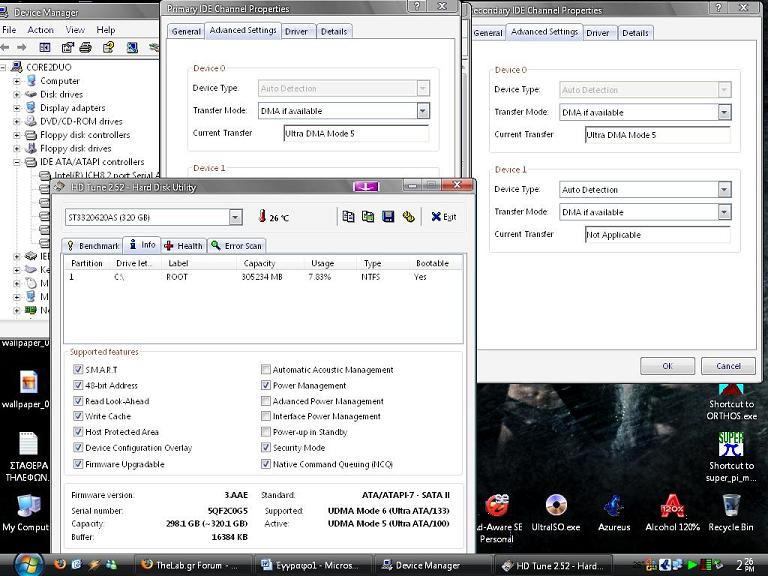The image size is (768, 576).
Task: Expand the DVD/CD-ROM drives tree node
Action: (17, 121)
